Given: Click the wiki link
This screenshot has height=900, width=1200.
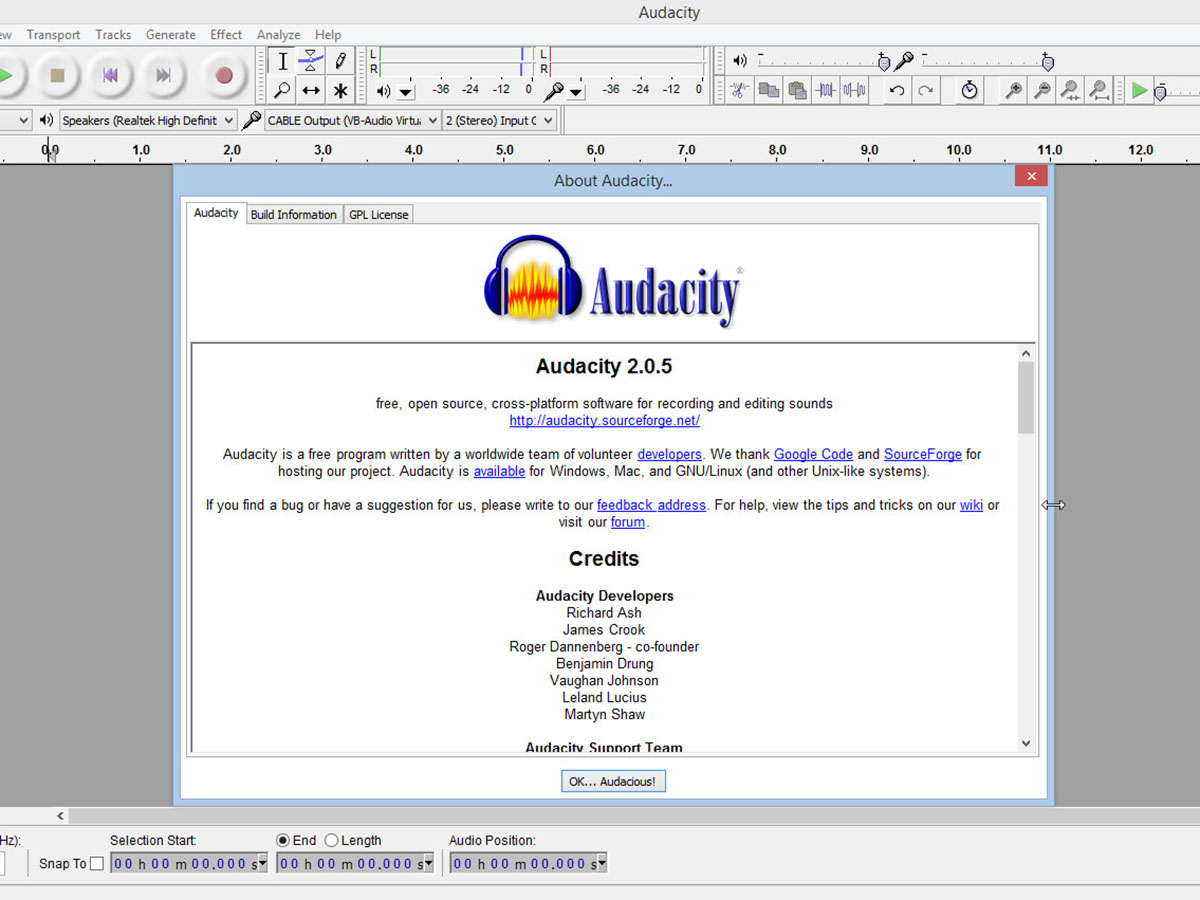Looking at the screenshot, I should tap(971, 505).
